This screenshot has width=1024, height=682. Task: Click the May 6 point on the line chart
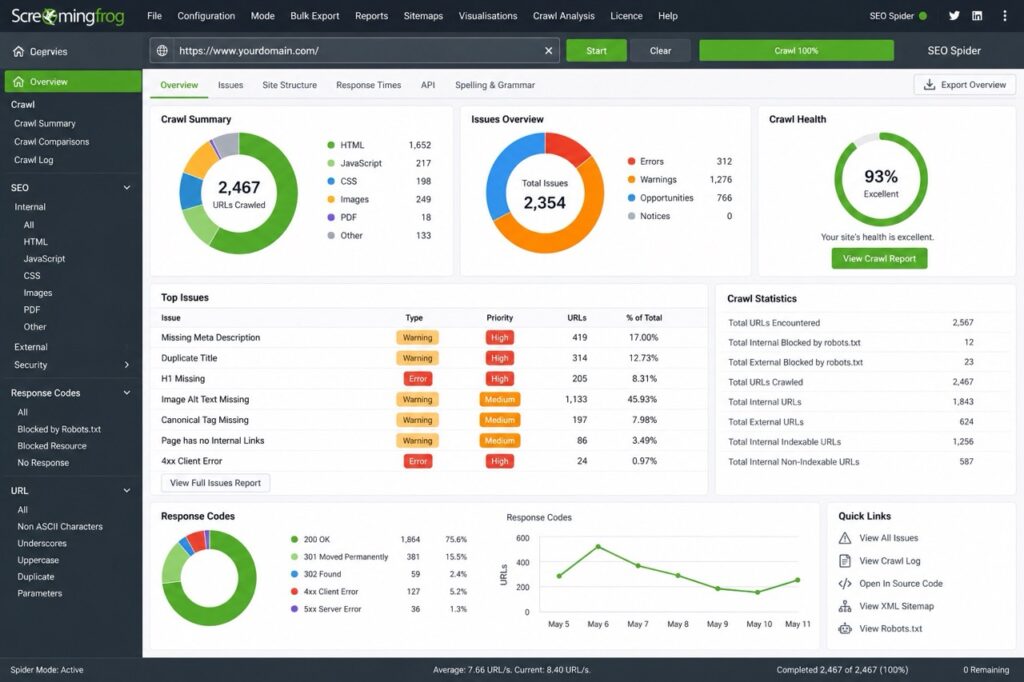tap(598, 547)
